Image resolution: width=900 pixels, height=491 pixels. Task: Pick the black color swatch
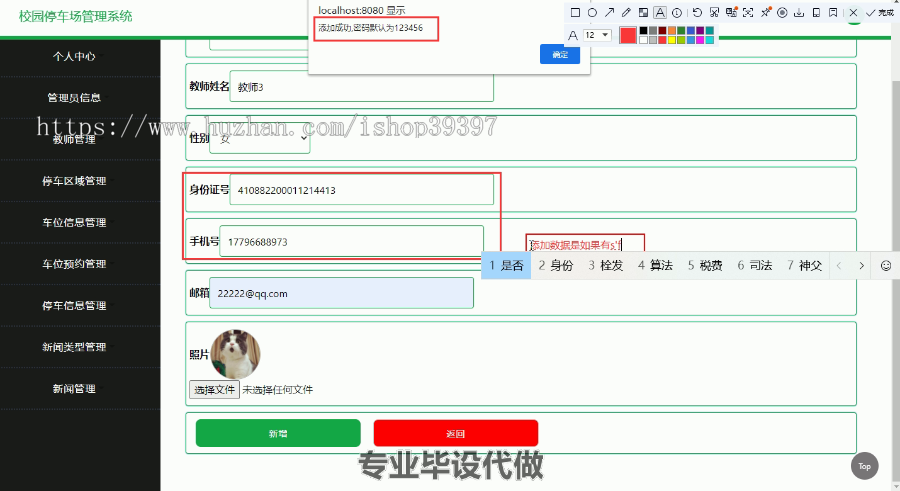(643, 30)
